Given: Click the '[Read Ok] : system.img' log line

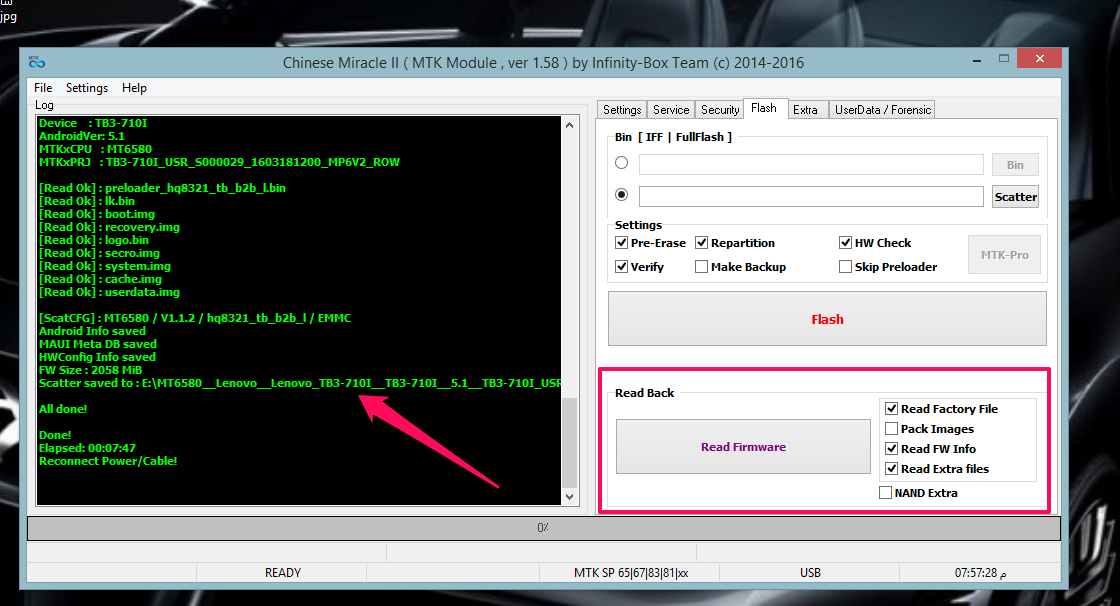Looking at the screenshot, I should (105, 266).
